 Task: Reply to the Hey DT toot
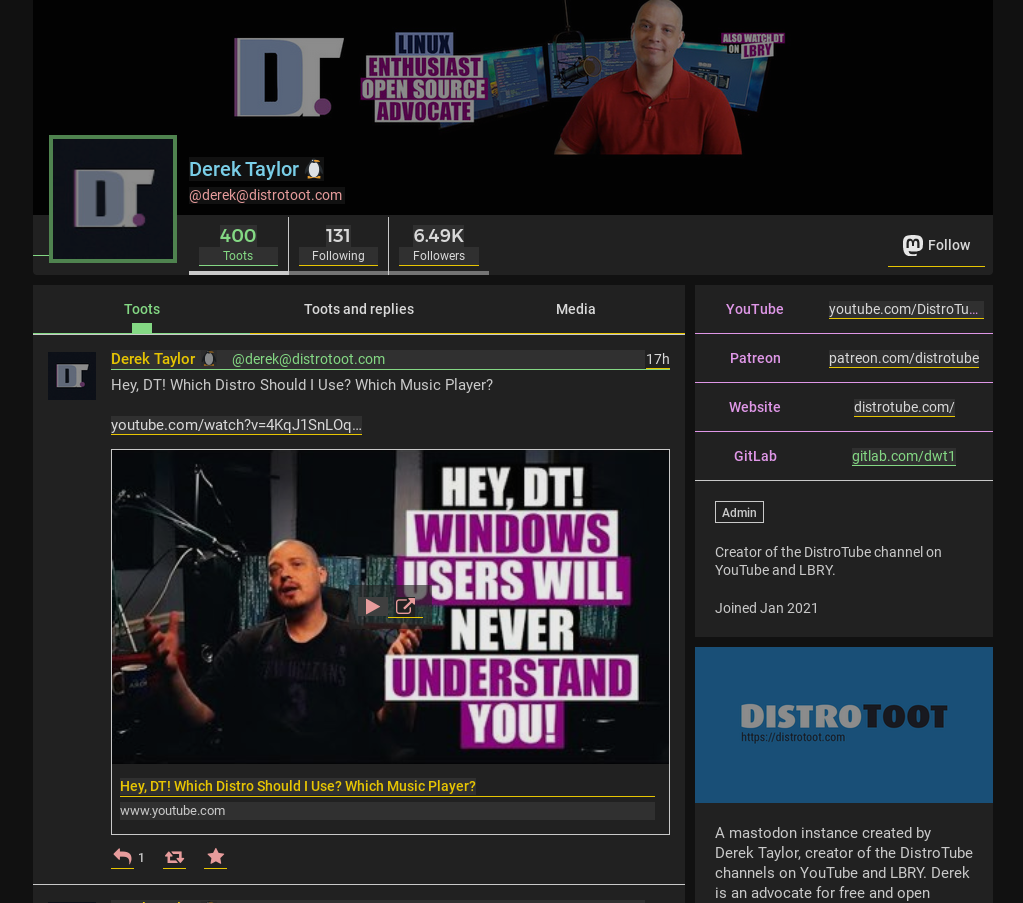coord(122,857)
